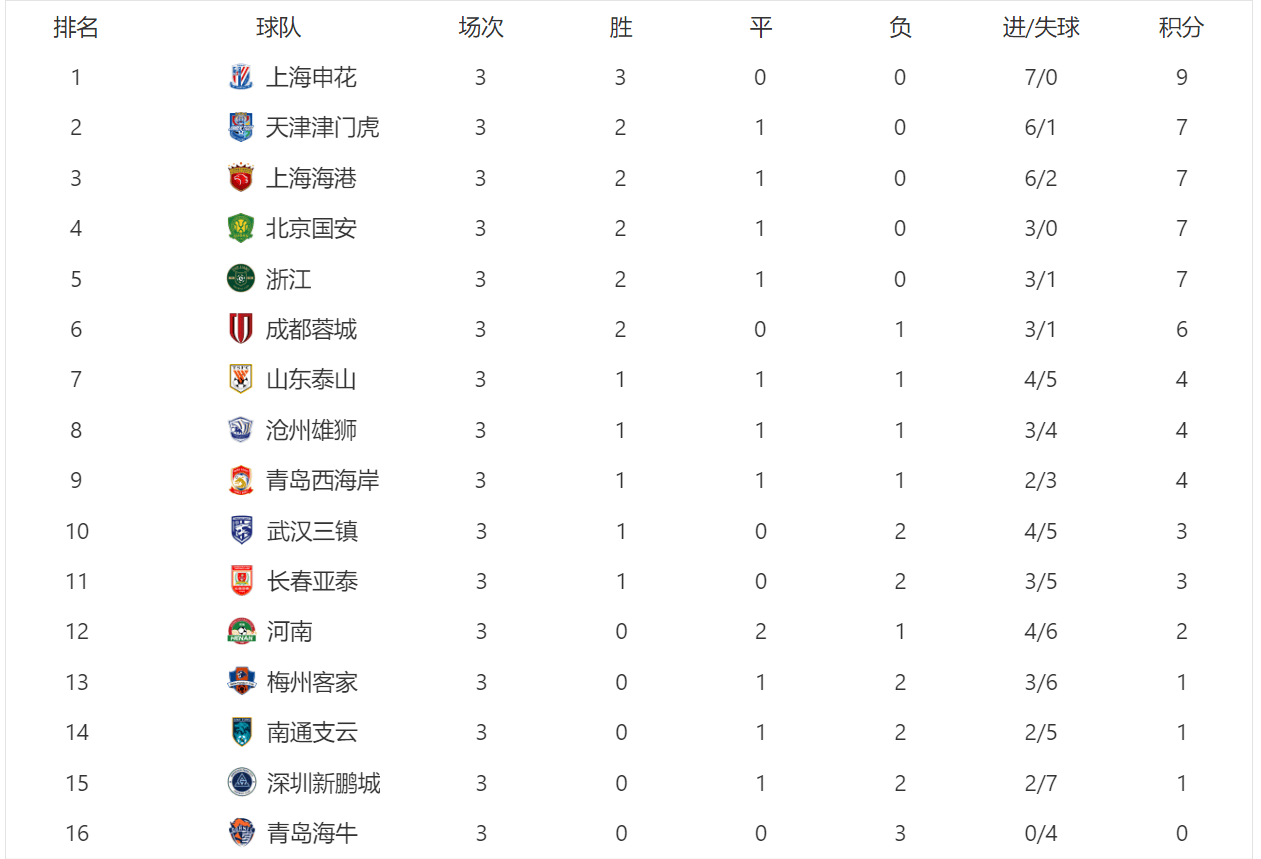Click the 深圳新鹏城 circular emblem
This screenshot has height=859, width=1261.
[241, 782]
